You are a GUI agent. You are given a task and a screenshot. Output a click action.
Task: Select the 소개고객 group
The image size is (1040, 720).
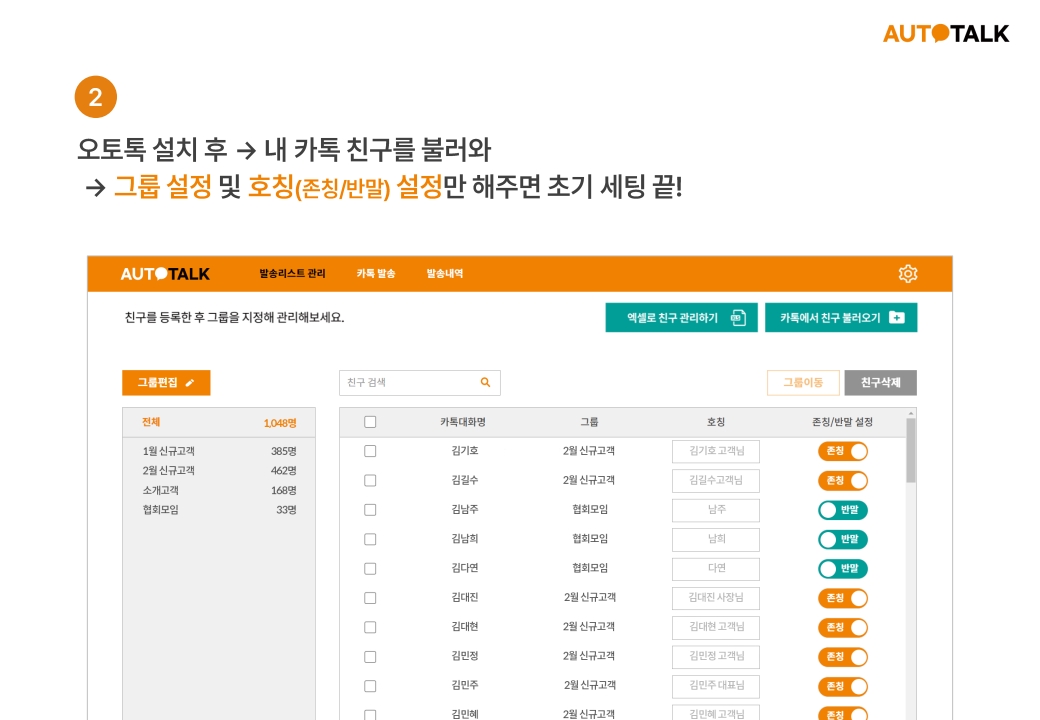[219, 491]
